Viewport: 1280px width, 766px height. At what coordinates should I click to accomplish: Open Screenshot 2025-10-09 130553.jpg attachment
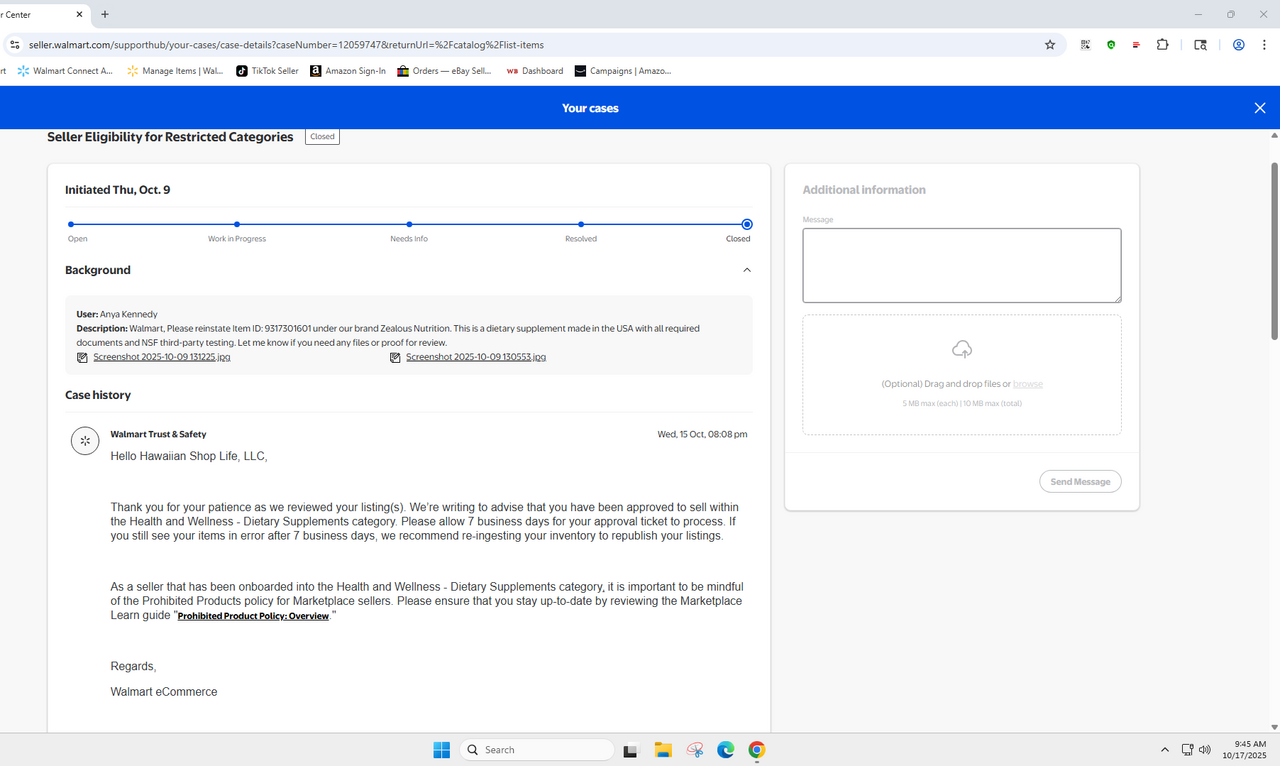click(475, 357)
